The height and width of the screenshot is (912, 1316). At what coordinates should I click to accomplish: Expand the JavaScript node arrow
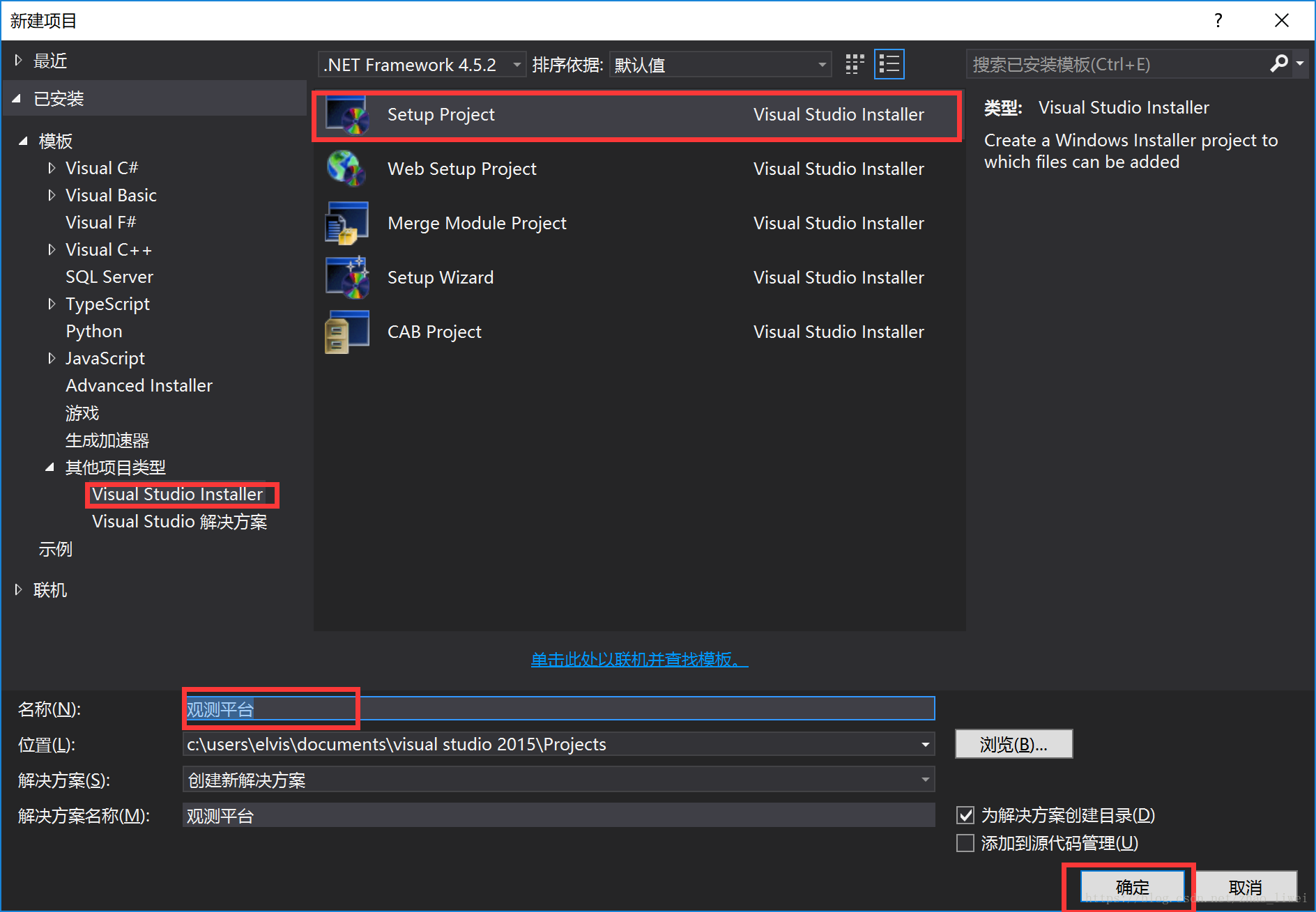tap(52, 358)
